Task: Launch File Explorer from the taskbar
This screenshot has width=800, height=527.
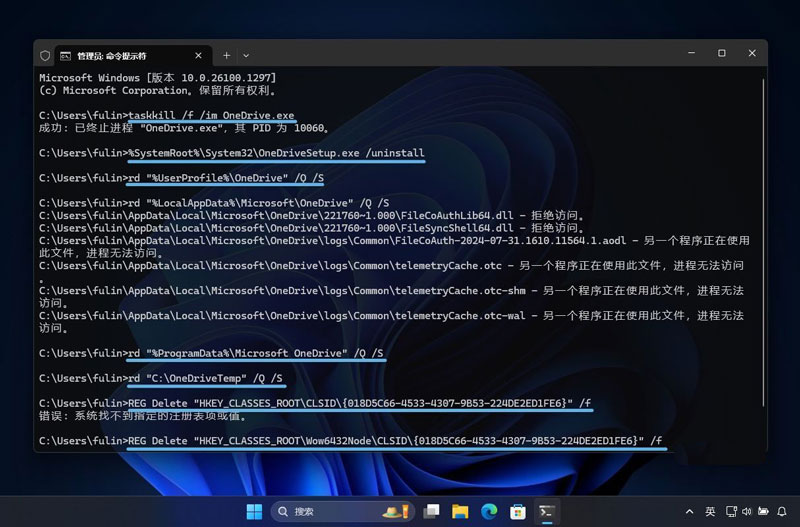Action: (460, 511)
